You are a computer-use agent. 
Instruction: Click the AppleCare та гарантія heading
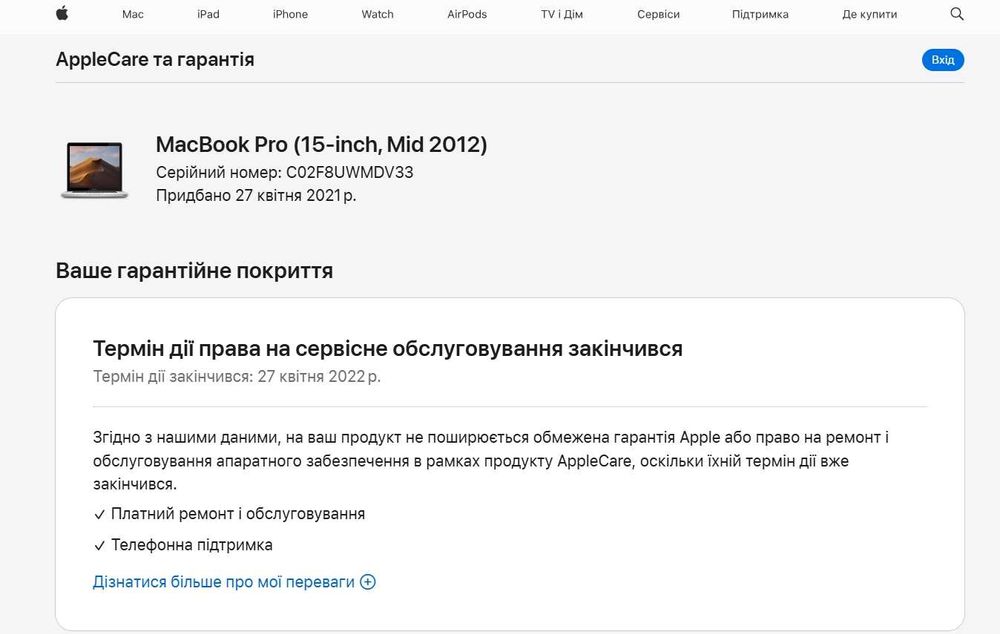[x=155, y=59]
